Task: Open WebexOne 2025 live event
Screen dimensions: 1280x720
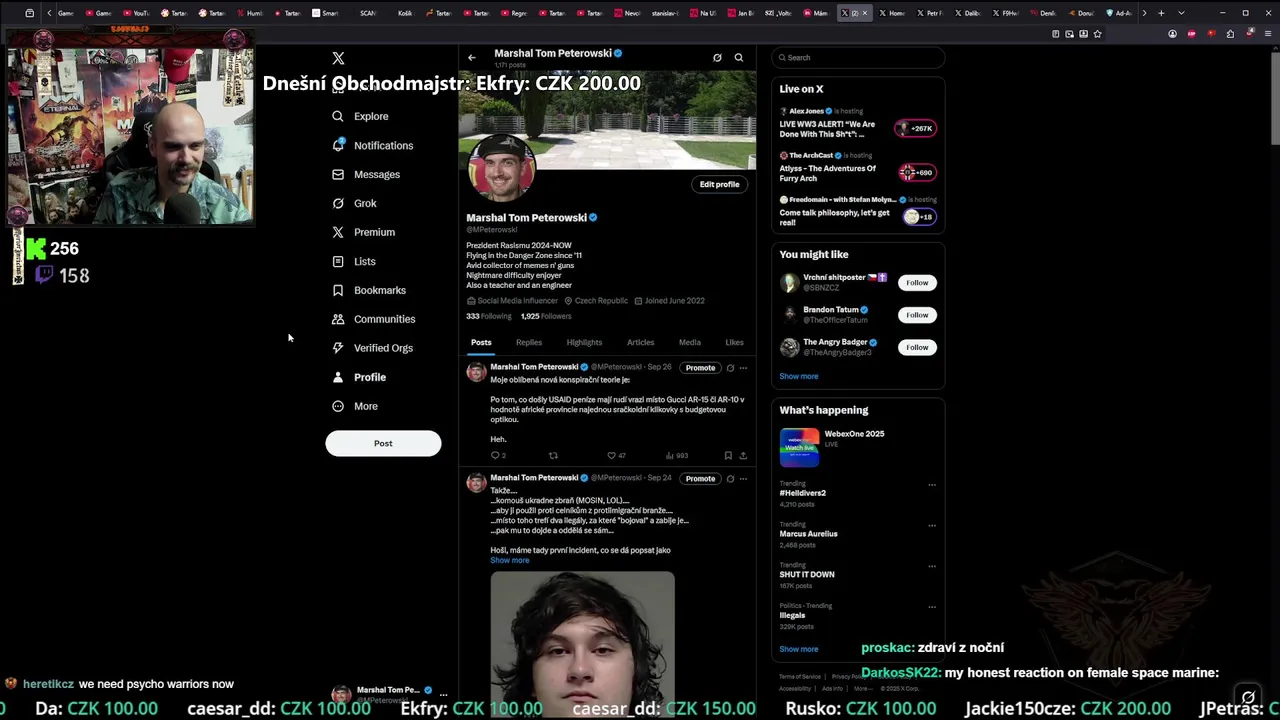Action: point(858,447)
